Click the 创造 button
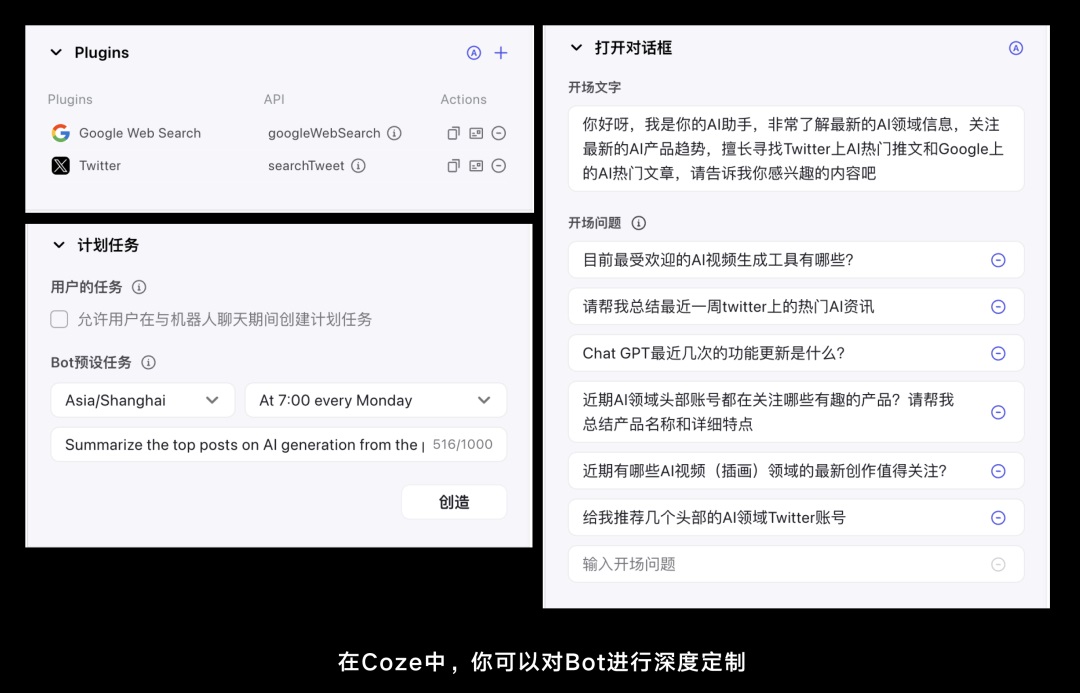Image resolution: width=1080 pixels, height=693 pixels. tap(454, 502)
